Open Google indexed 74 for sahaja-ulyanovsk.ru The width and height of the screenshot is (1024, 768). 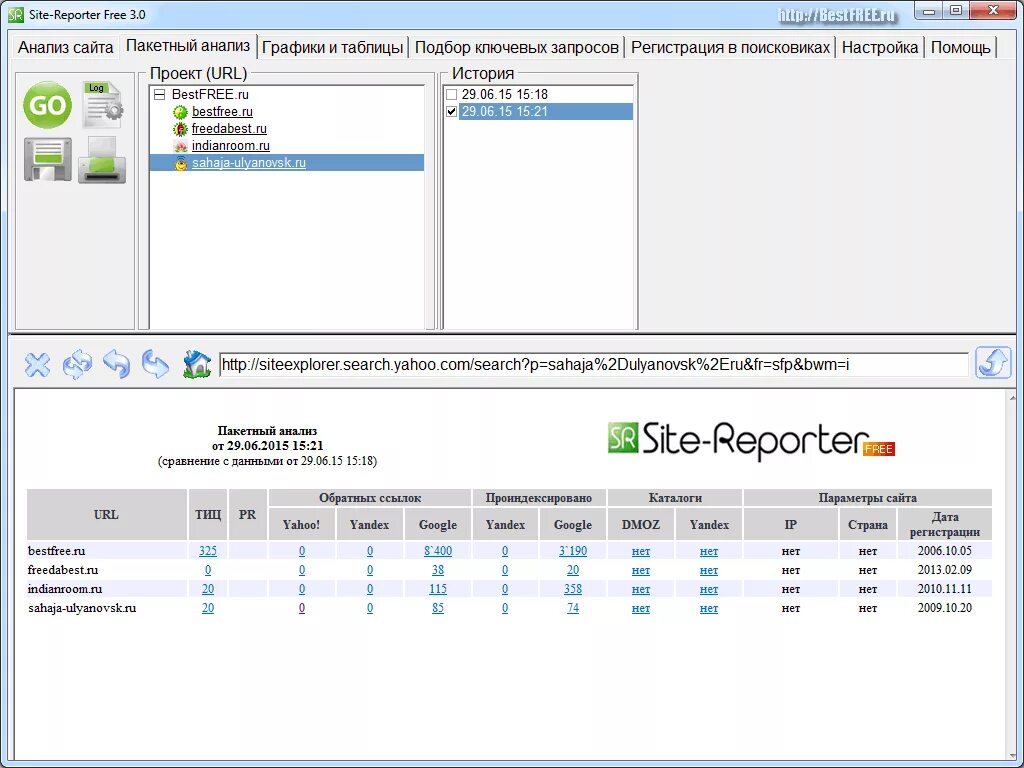pos(573,607)
